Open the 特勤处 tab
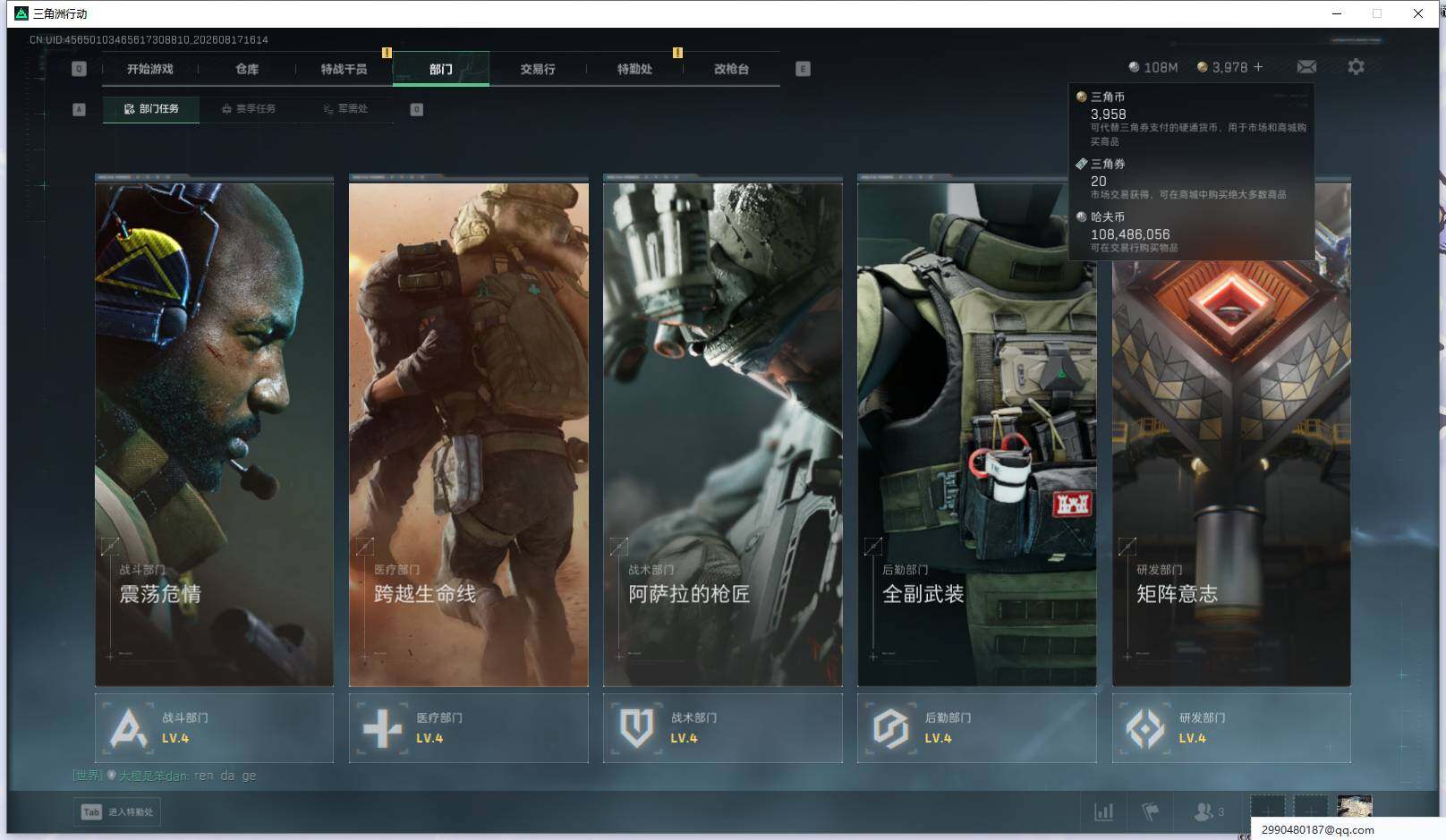Screen dimensions: 1446x840 (x=634, y=69)
